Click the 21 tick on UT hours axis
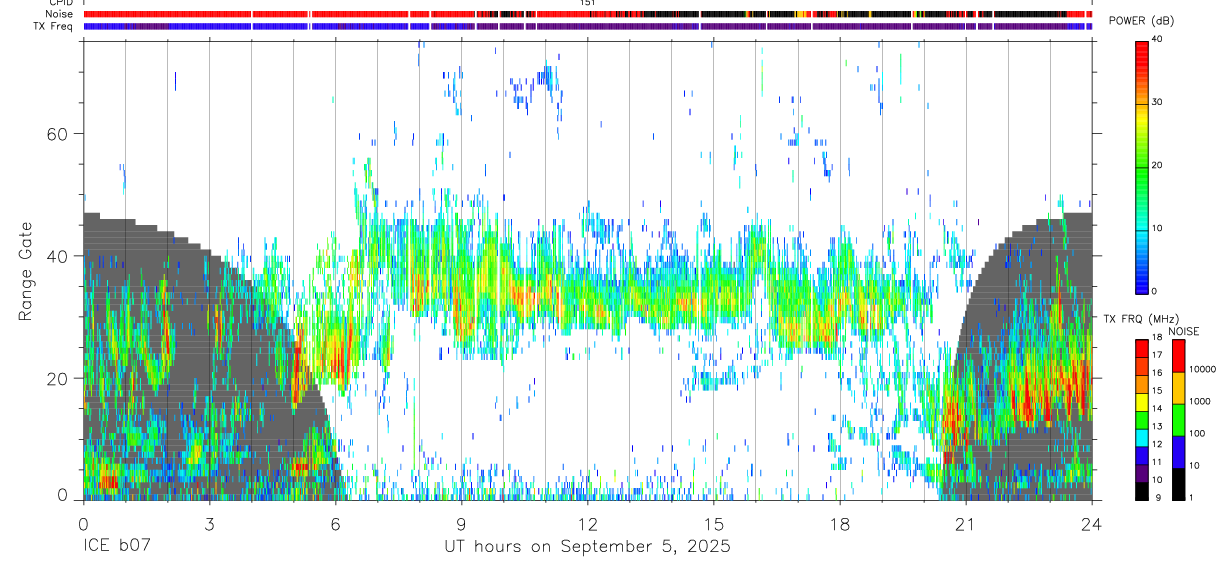The height and width of the screenshot is (567, 1228). click(966, 524)
